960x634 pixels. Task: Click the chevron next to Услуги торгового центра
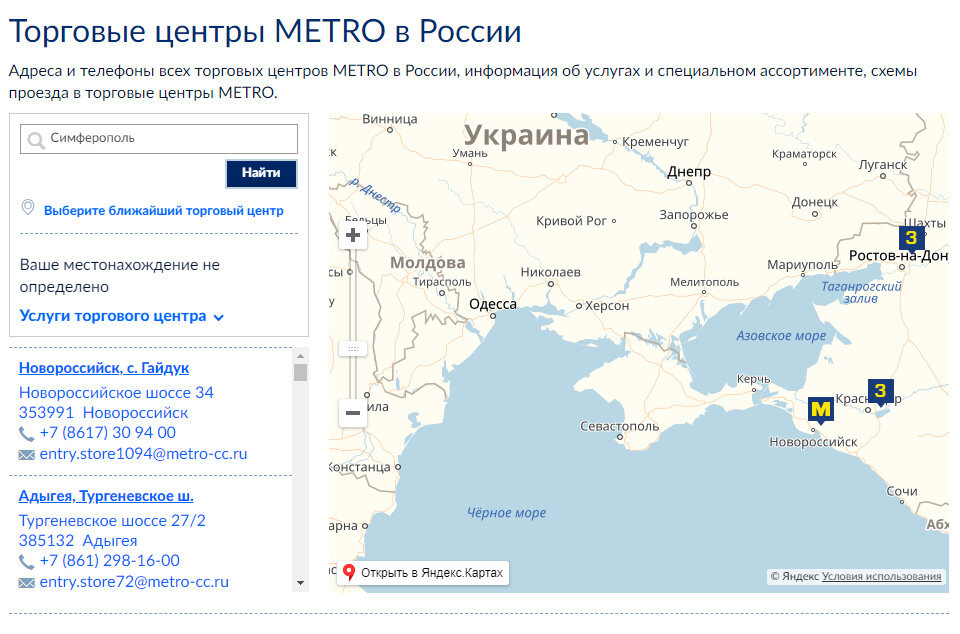click(x=218, y=317)
